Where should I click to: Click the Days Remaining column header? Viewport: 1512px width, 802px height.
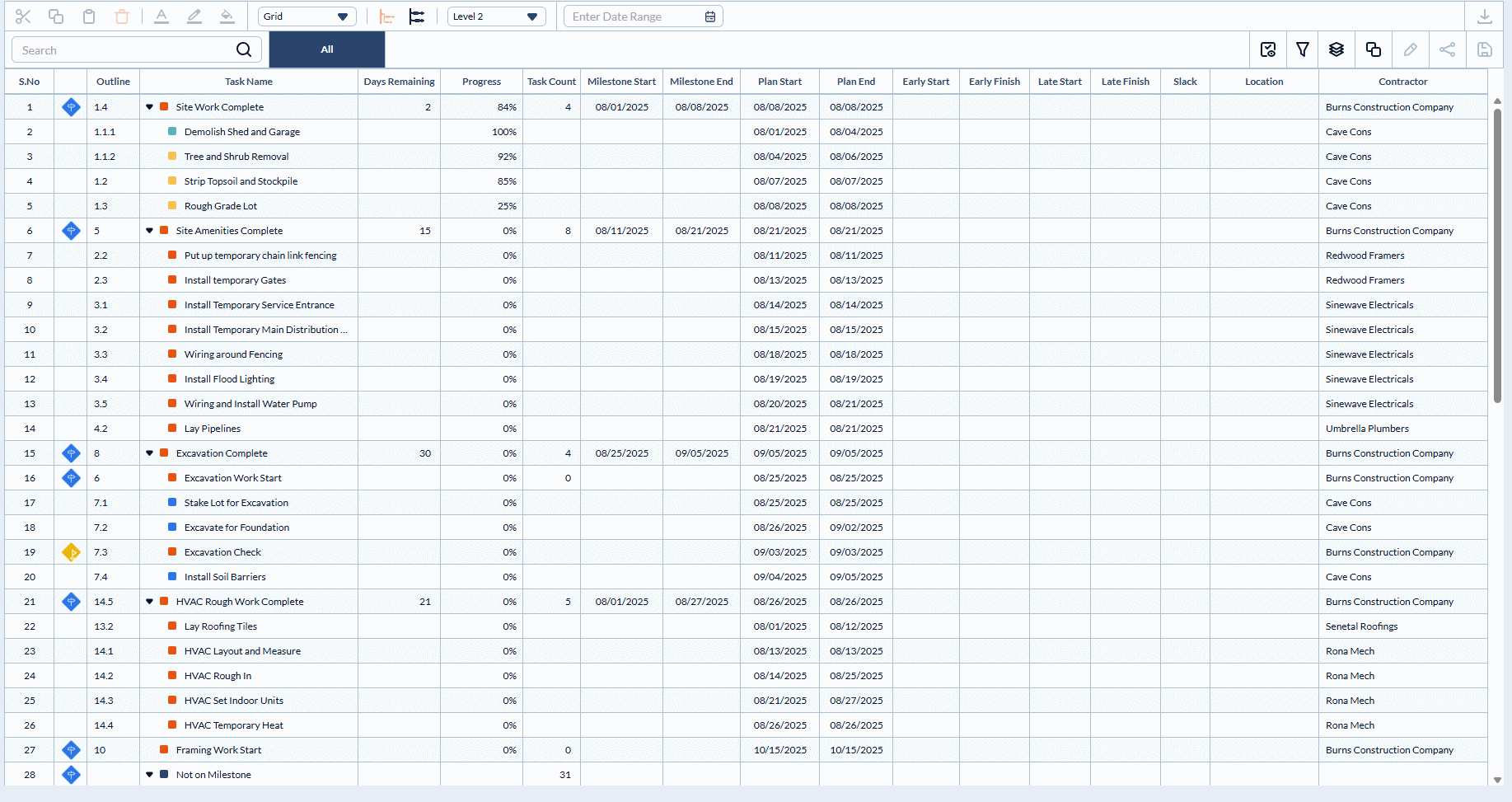(399, 82)
